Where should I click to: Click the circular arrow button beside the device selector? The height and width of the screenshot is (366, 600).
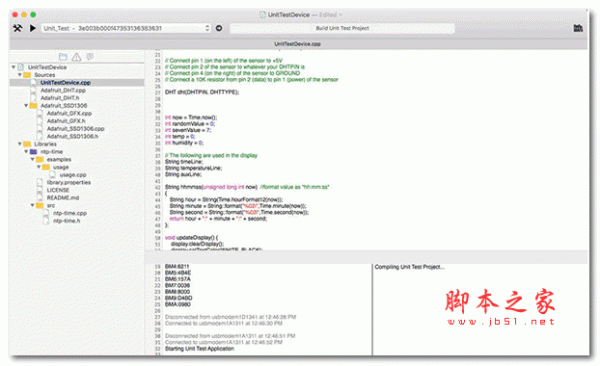coord(219,28)
